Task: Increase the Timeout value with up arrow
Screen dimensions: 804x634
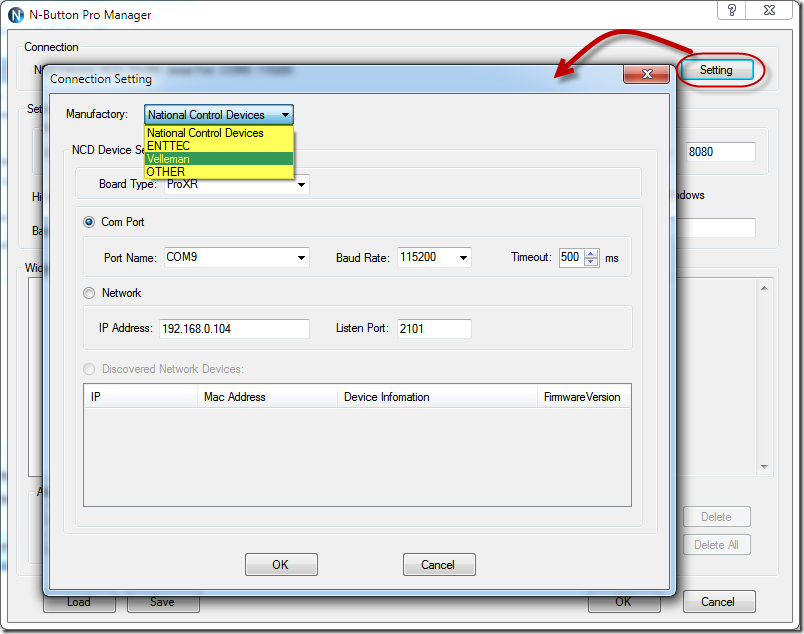Action: click(591, 253)
